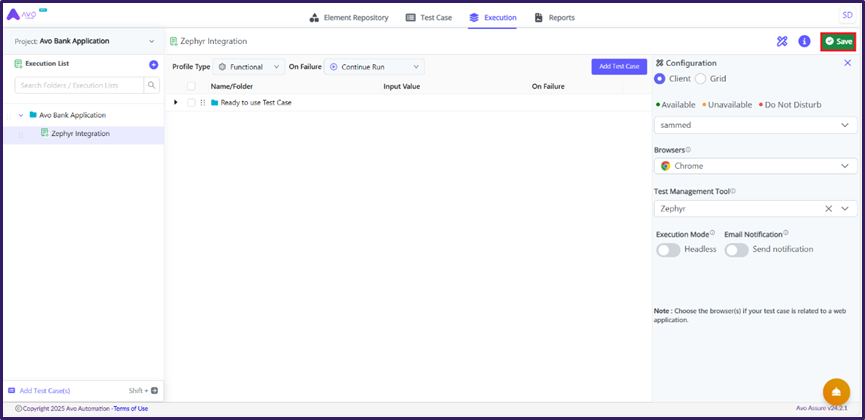Click the Search Folders / Execution Lists field
Image resolution: width=865 pixels, height=420 pixels.
(x=78, y=86)
